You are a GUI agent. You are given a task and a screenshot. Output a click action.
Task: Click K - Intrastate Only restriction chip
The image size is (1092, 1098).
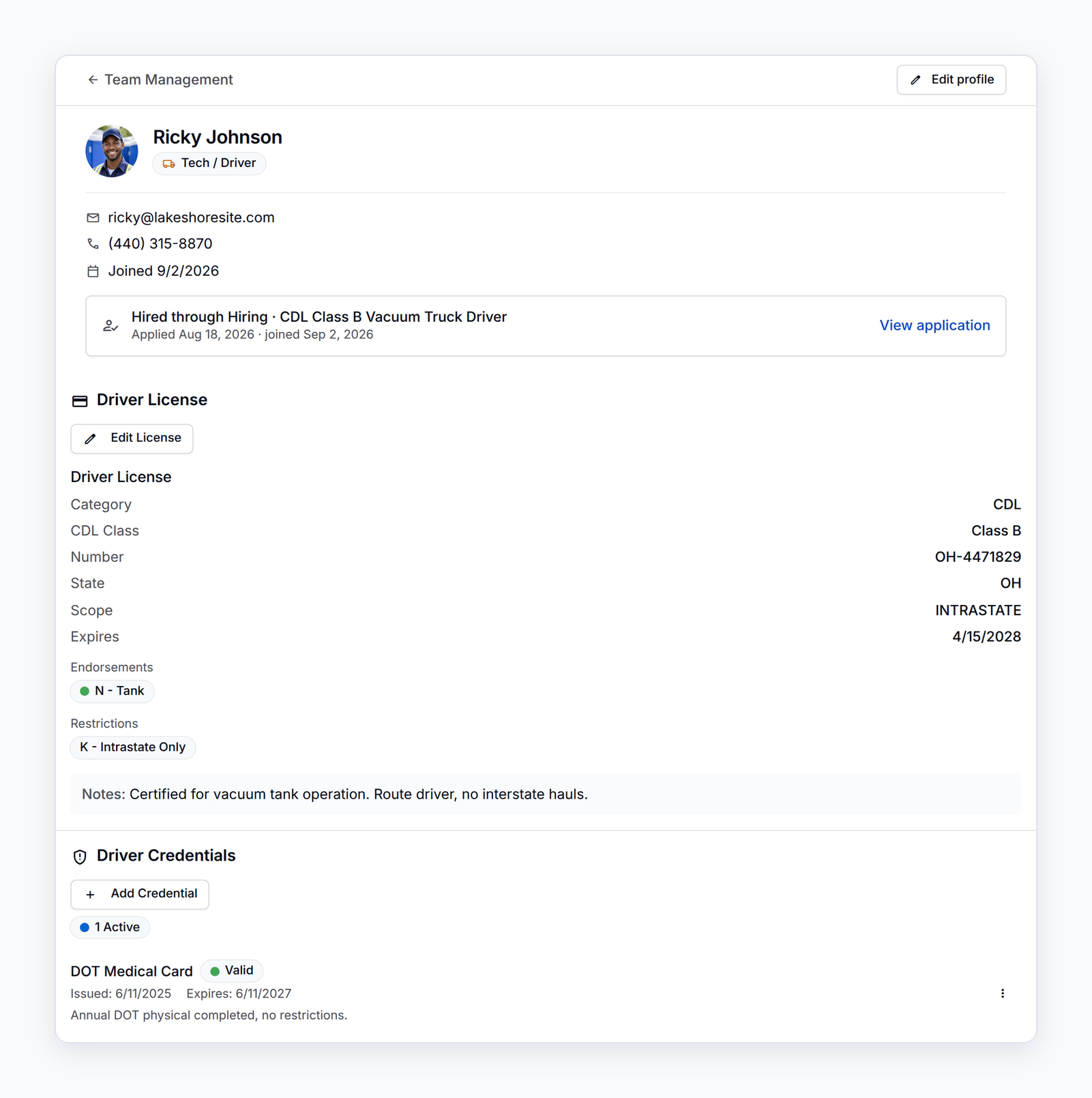pos(133,747)
